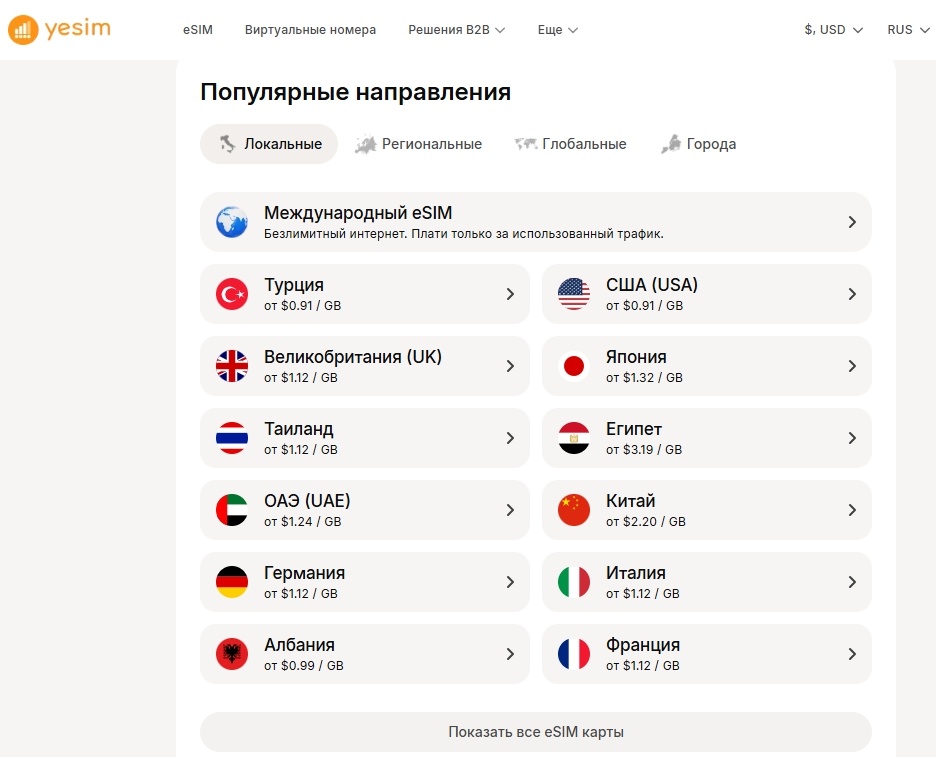Switch to the Глобальные tab
Screen dimensions: 936x757
point(571,144)
